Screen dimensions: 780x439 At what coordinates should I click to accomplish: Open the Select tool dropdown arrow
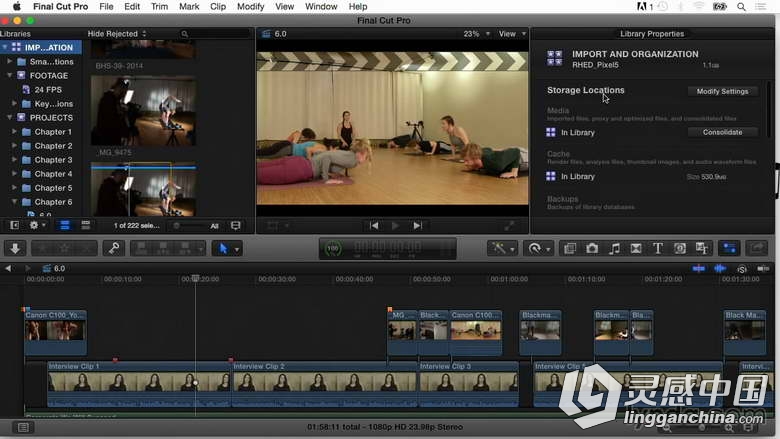[237, 249]
